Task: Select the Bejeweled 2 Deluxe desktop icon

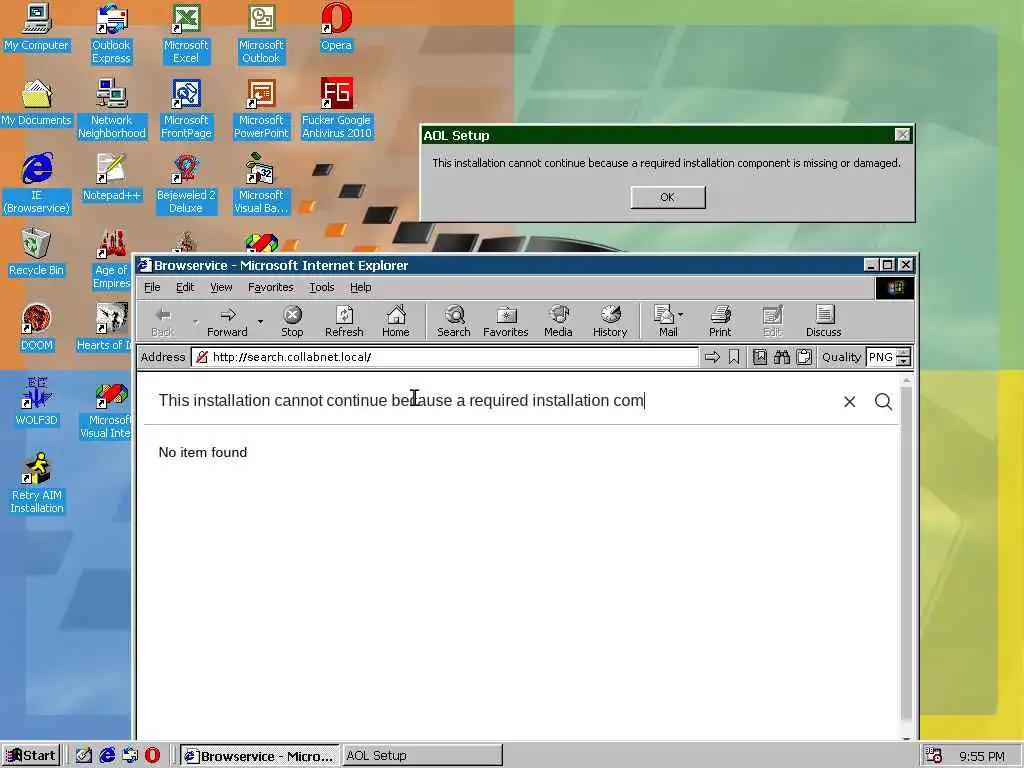Action: (186, 184)
